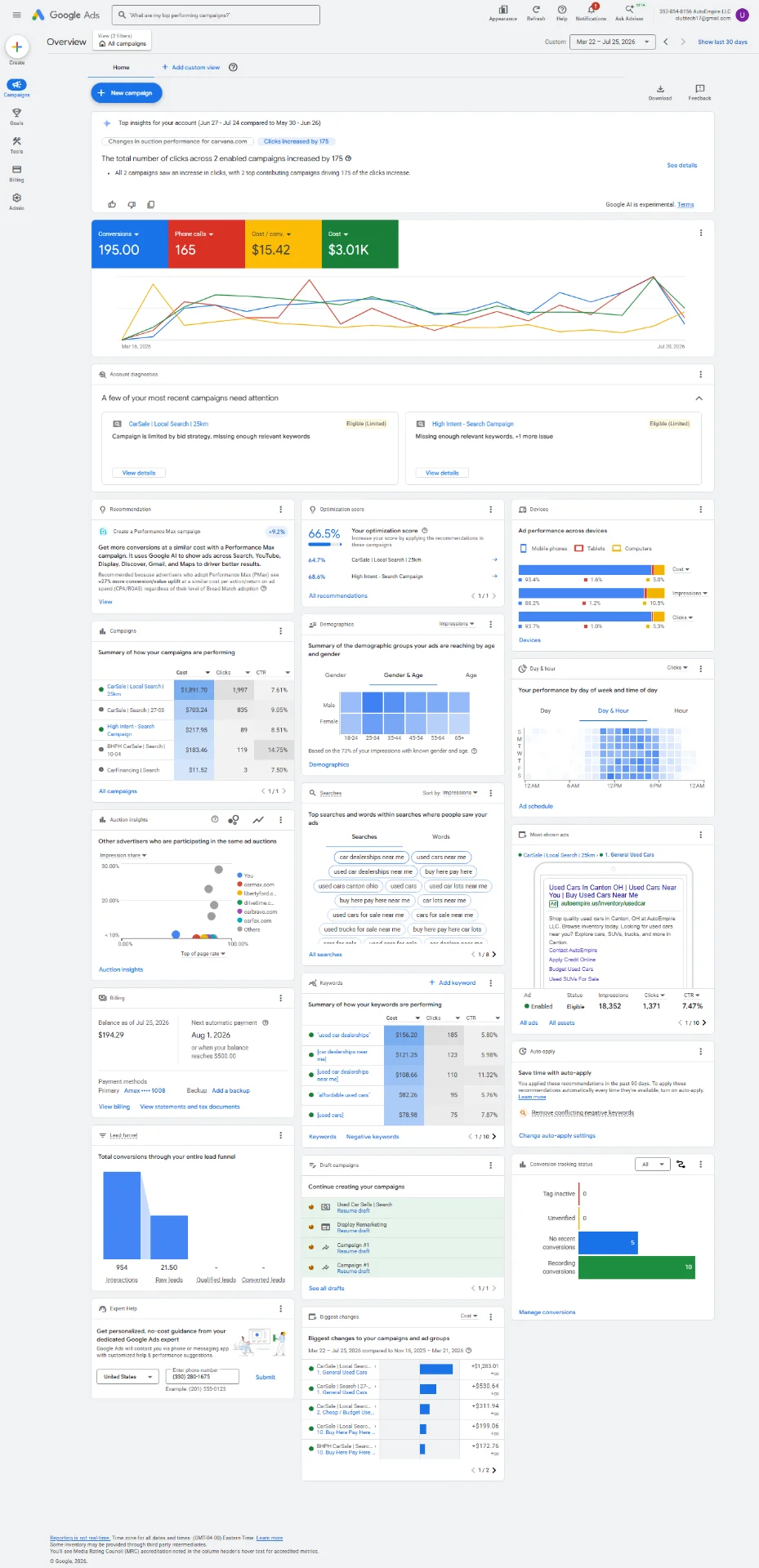Viewport: 759px width, 1568px height.
Task: Open United States country dropdown
Action: pos(127,1377)
